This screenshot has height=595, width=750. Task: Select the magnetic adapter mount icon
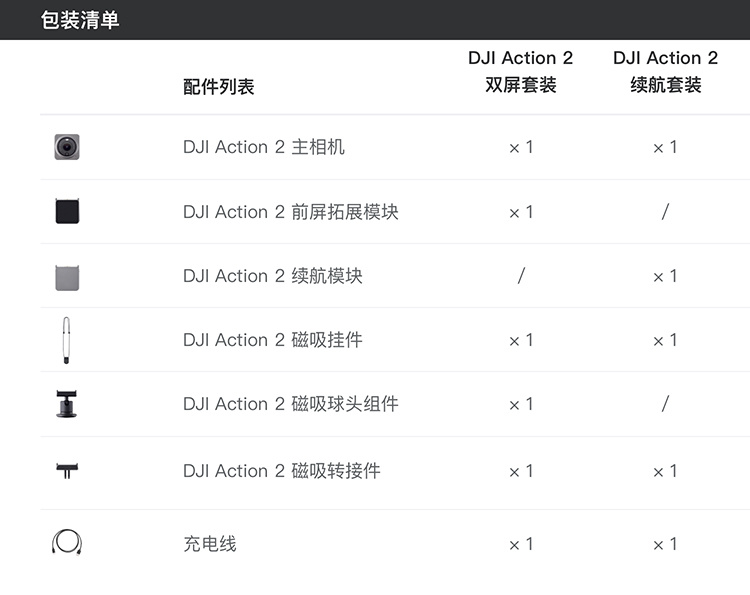67,471
